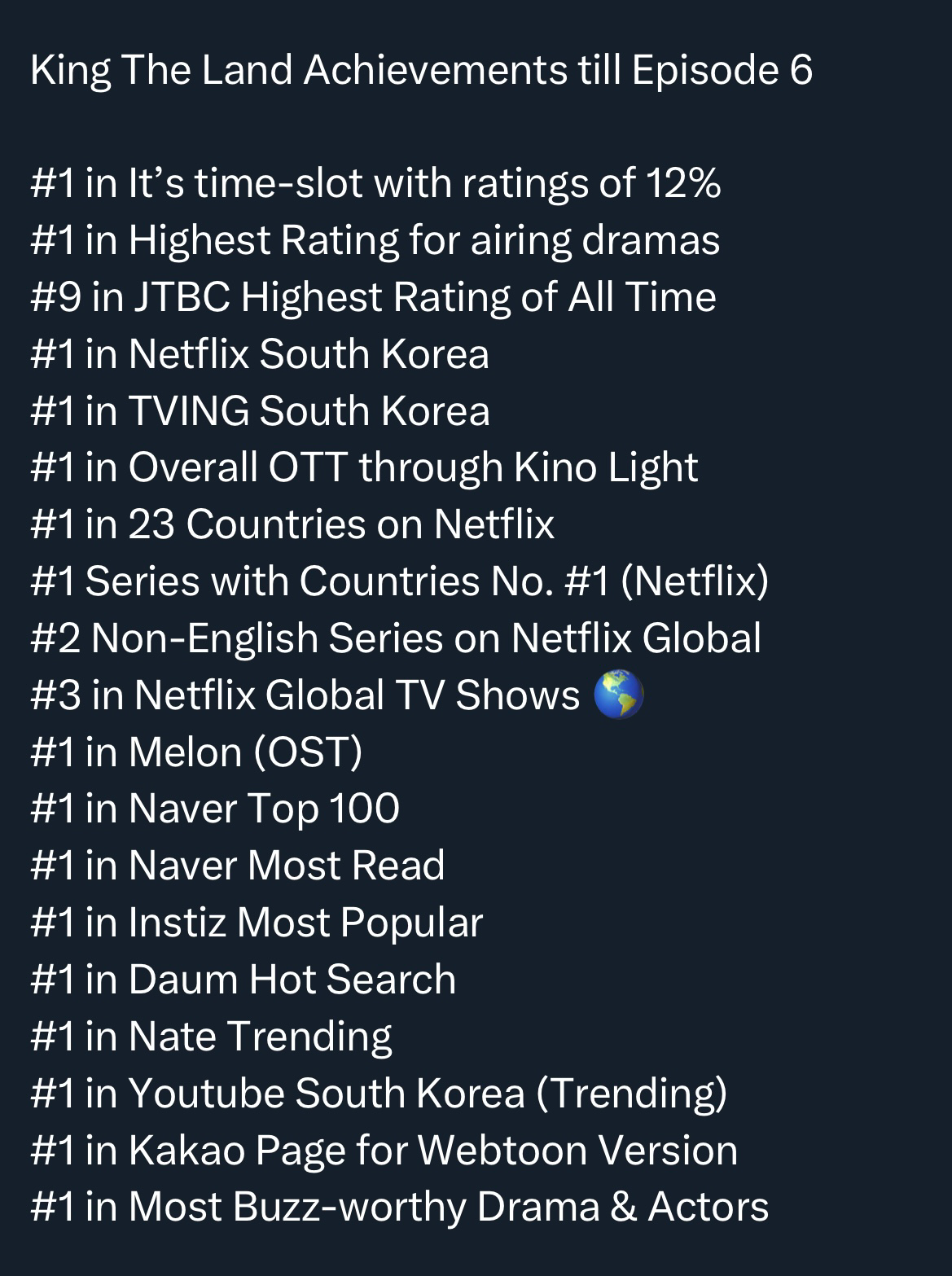Select Highest Rating for airing dramas line
The width and height of the screenshot is (952, 1276).
(375, 240)
